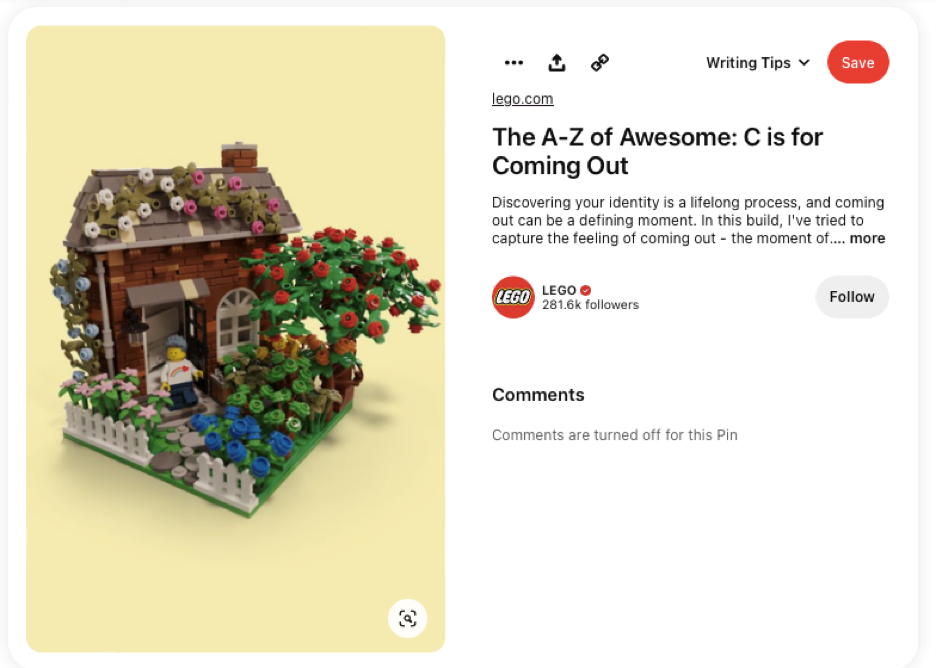
Task: Click the Comments section heading
Action: coord(538,395)
